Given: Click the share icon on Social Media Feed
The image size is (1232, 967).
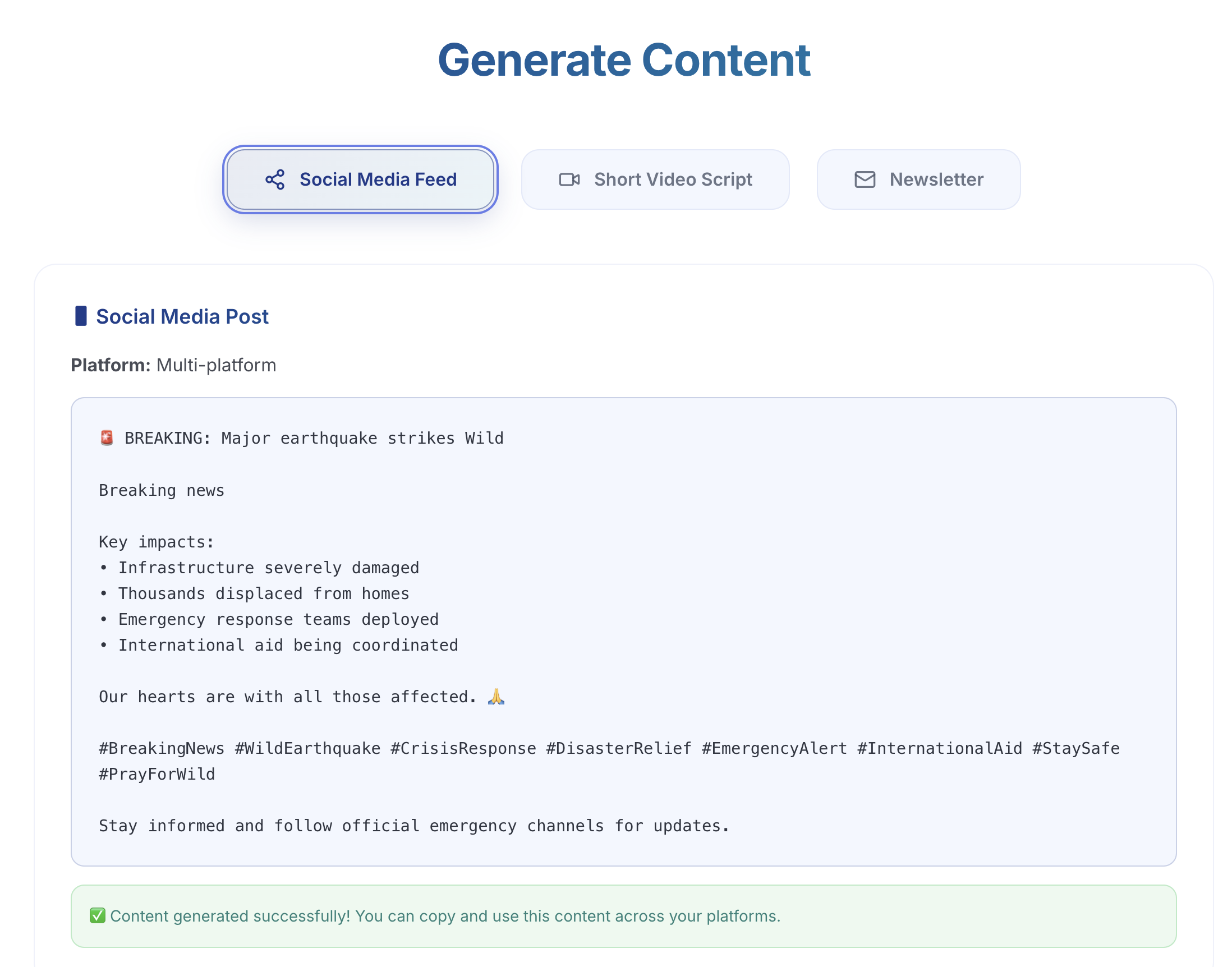Looking at the screenshot, I should [x=274, y=179].
